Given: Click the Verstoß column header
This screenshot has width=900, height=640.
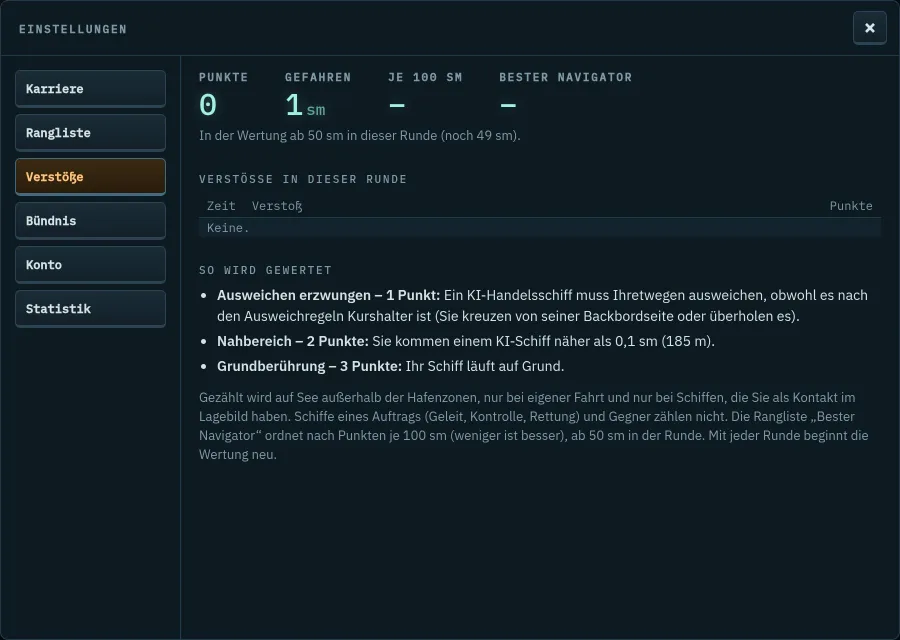Looking at the screenshot, I should point(277,206).
